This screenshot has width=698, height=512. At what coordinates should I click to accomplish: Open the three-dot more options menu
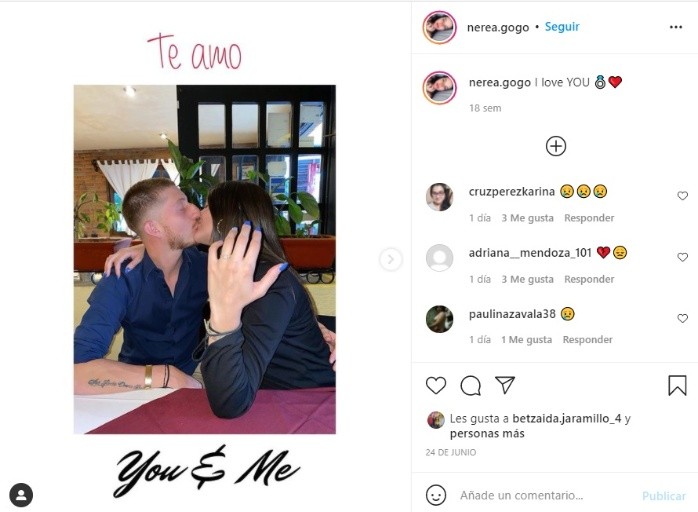676,27
